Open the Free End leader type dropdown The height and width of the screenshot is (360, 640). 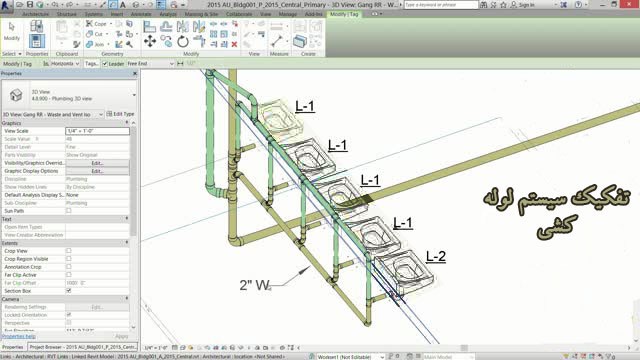point(150,64)
